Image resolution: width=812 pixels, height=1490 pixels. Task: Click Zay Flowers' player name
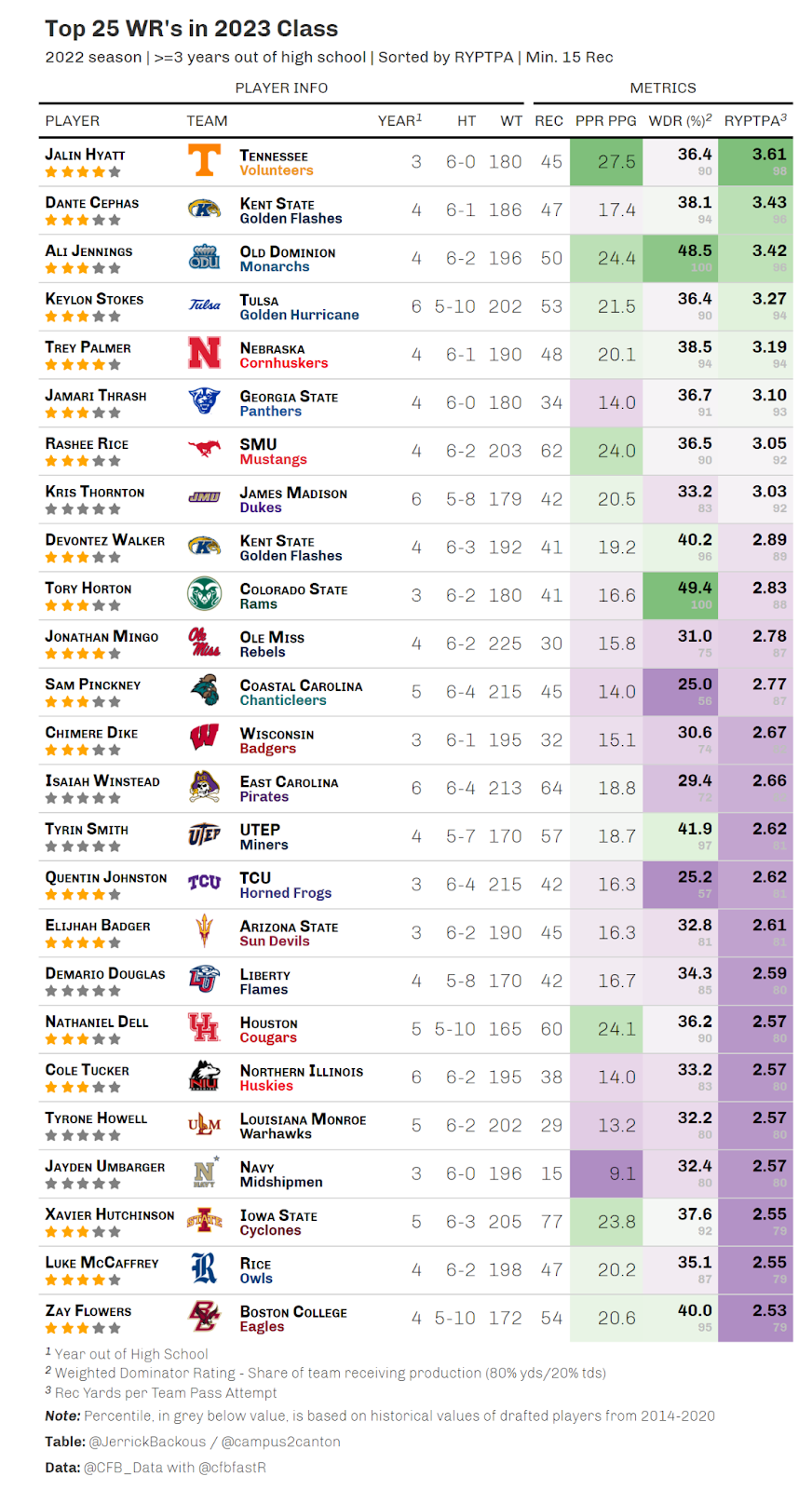88,1311
